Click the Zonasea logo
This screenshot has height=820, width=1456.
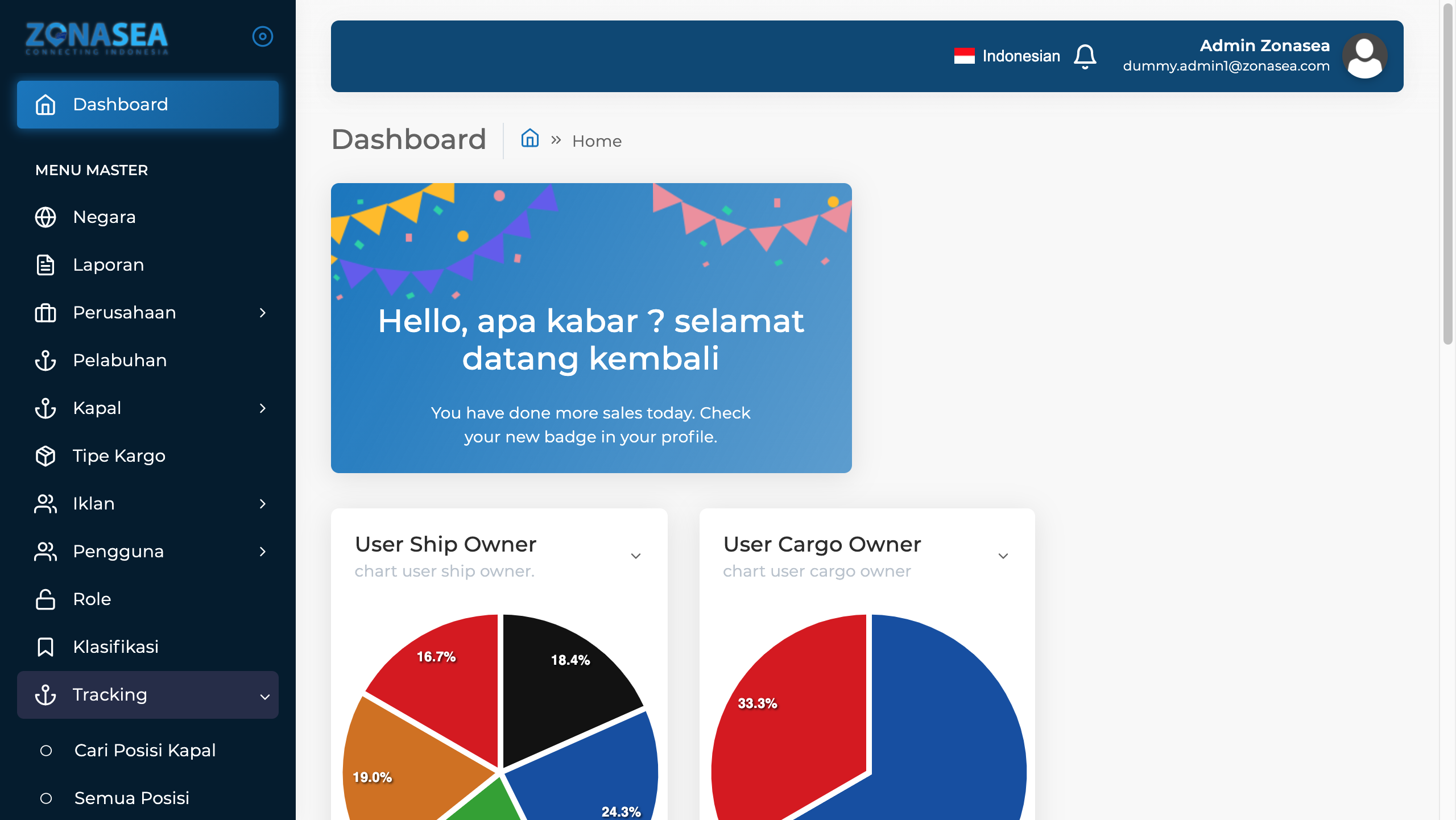(x=97, y=38)
